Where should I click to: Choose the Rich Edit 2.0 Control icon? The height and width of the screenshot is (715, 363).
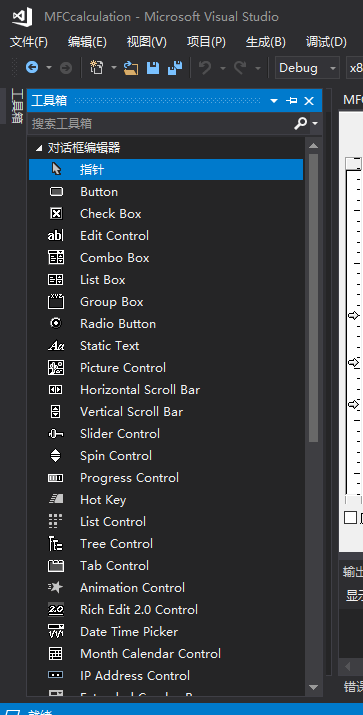point(56,610)
